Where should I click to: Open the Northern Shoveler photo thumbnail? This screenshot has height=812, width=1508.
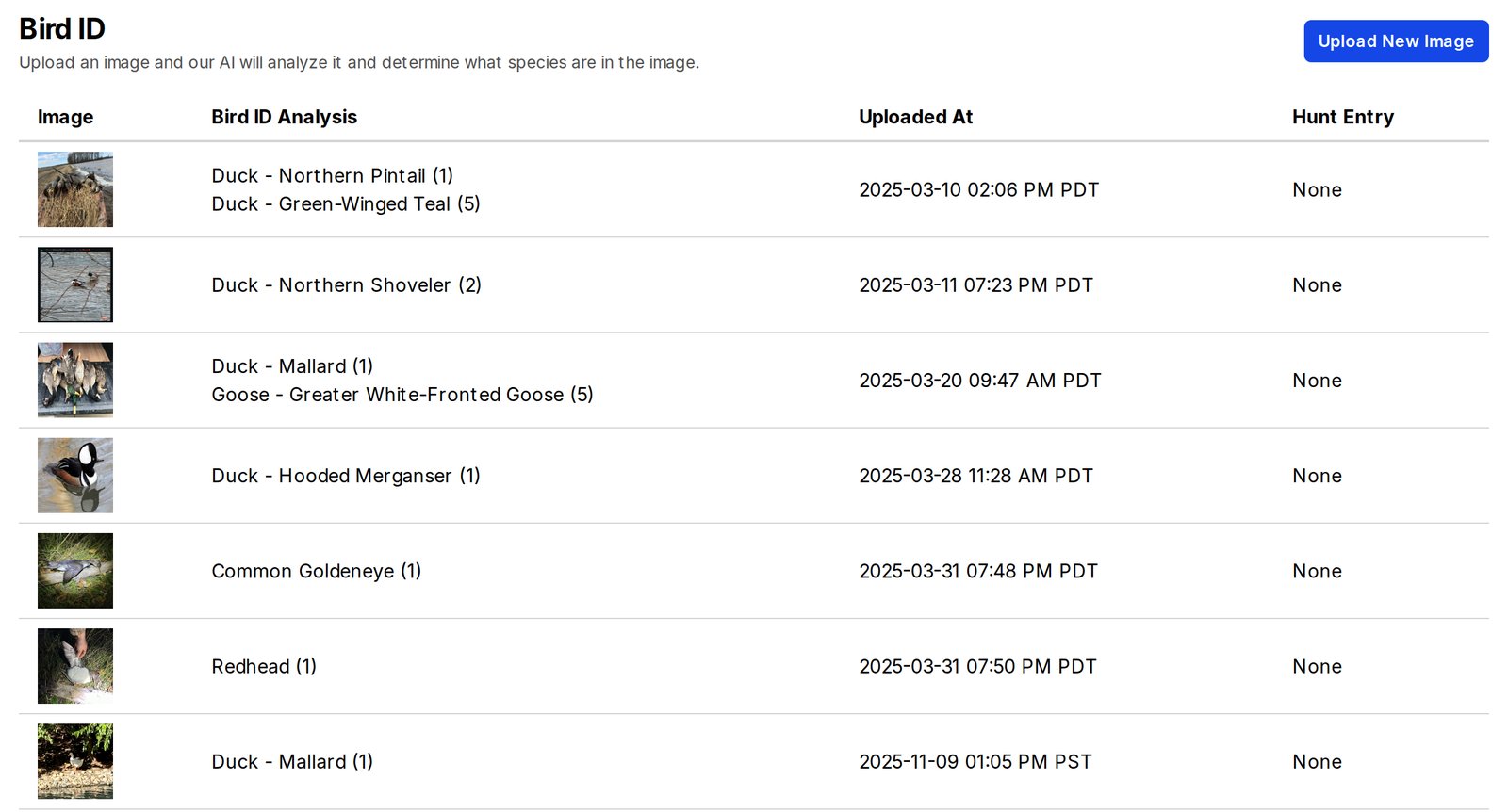pos(75,284)
